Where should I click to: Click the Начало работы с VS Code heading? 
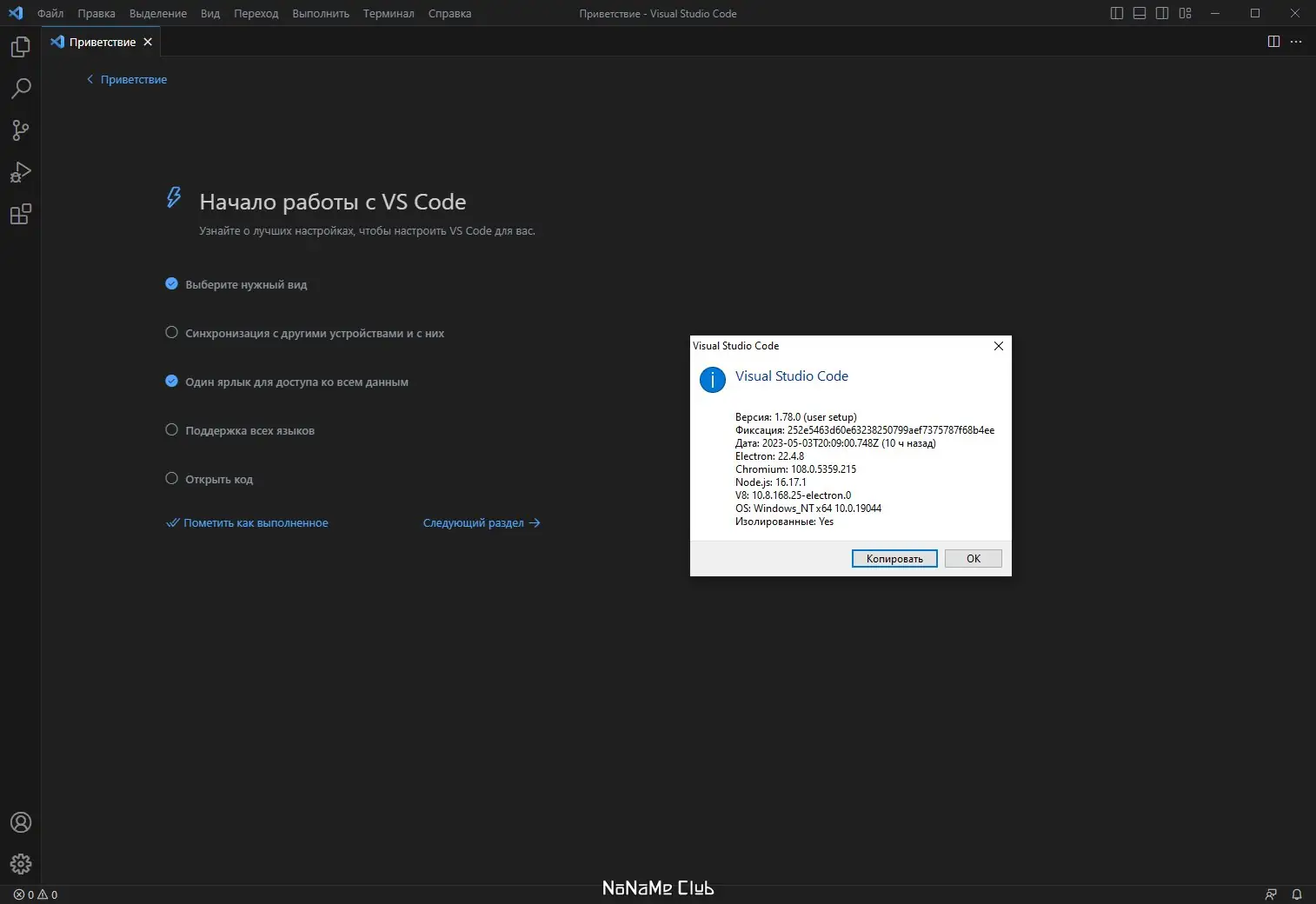click(x=333, y=202)
